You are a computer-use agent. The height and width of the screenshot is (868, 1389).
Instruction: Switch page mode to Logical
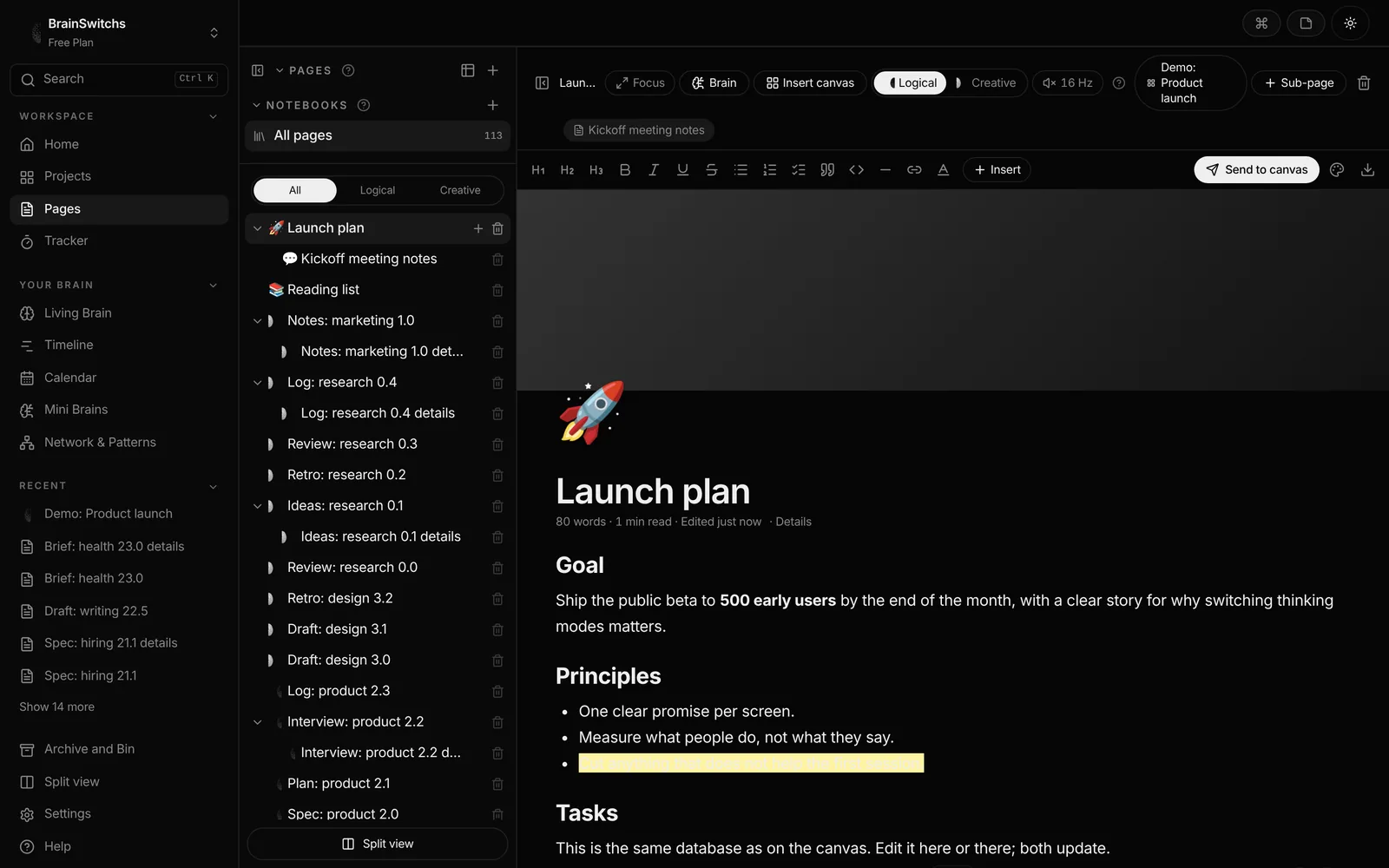(x=911, y=83)
